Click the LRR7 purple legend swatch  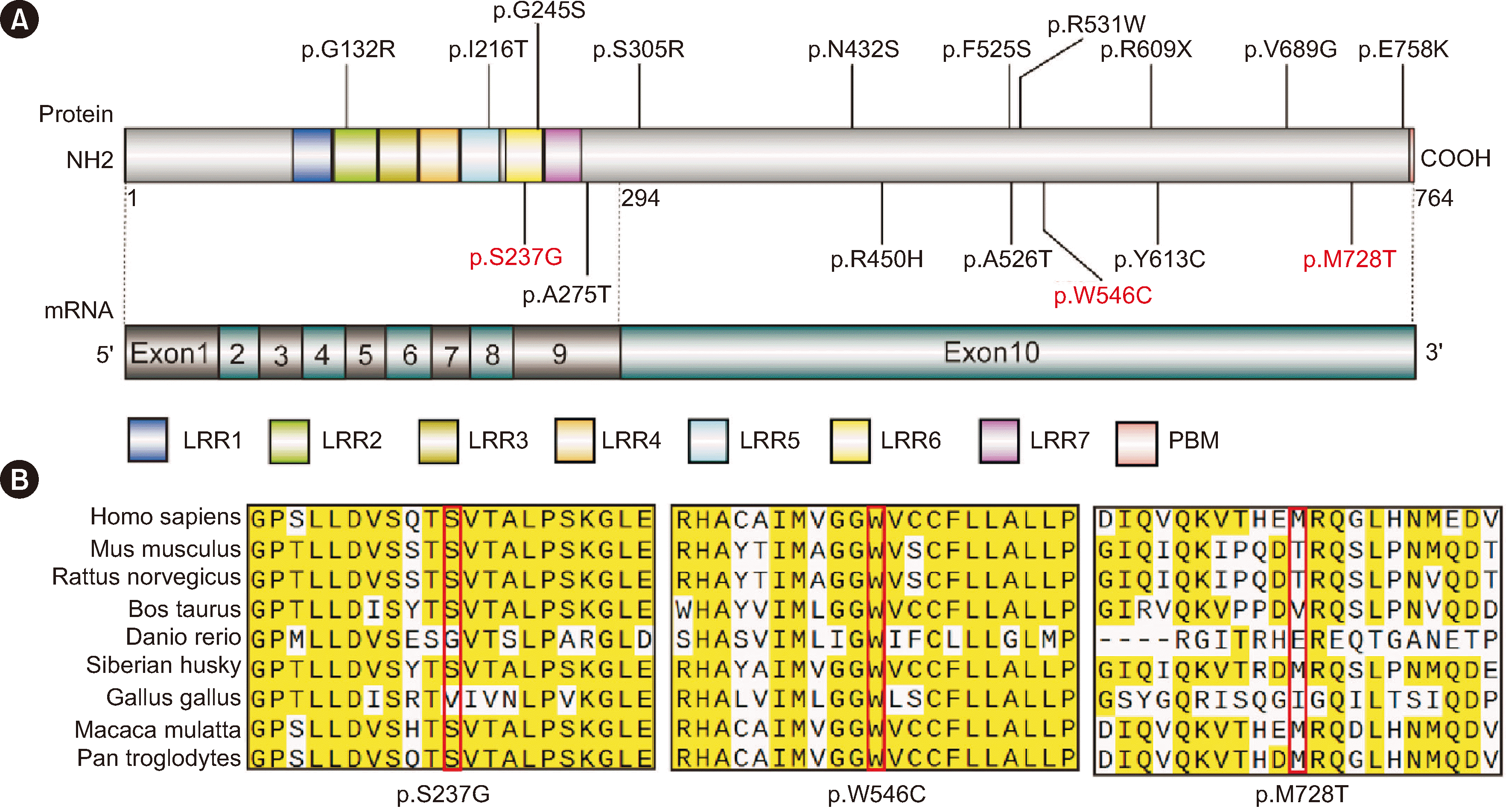tap(999, 441)
